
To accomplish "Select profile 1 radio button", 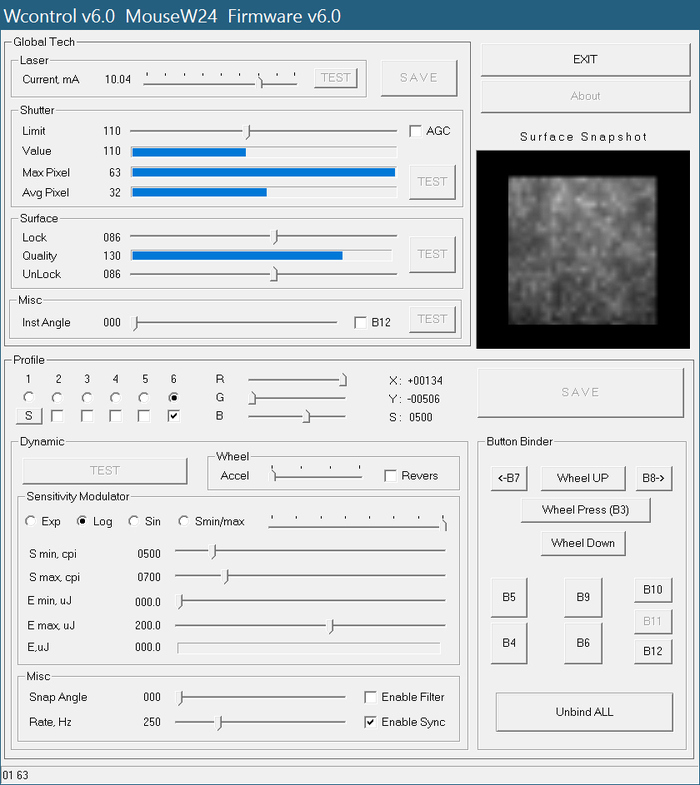I will coord(29,397).
